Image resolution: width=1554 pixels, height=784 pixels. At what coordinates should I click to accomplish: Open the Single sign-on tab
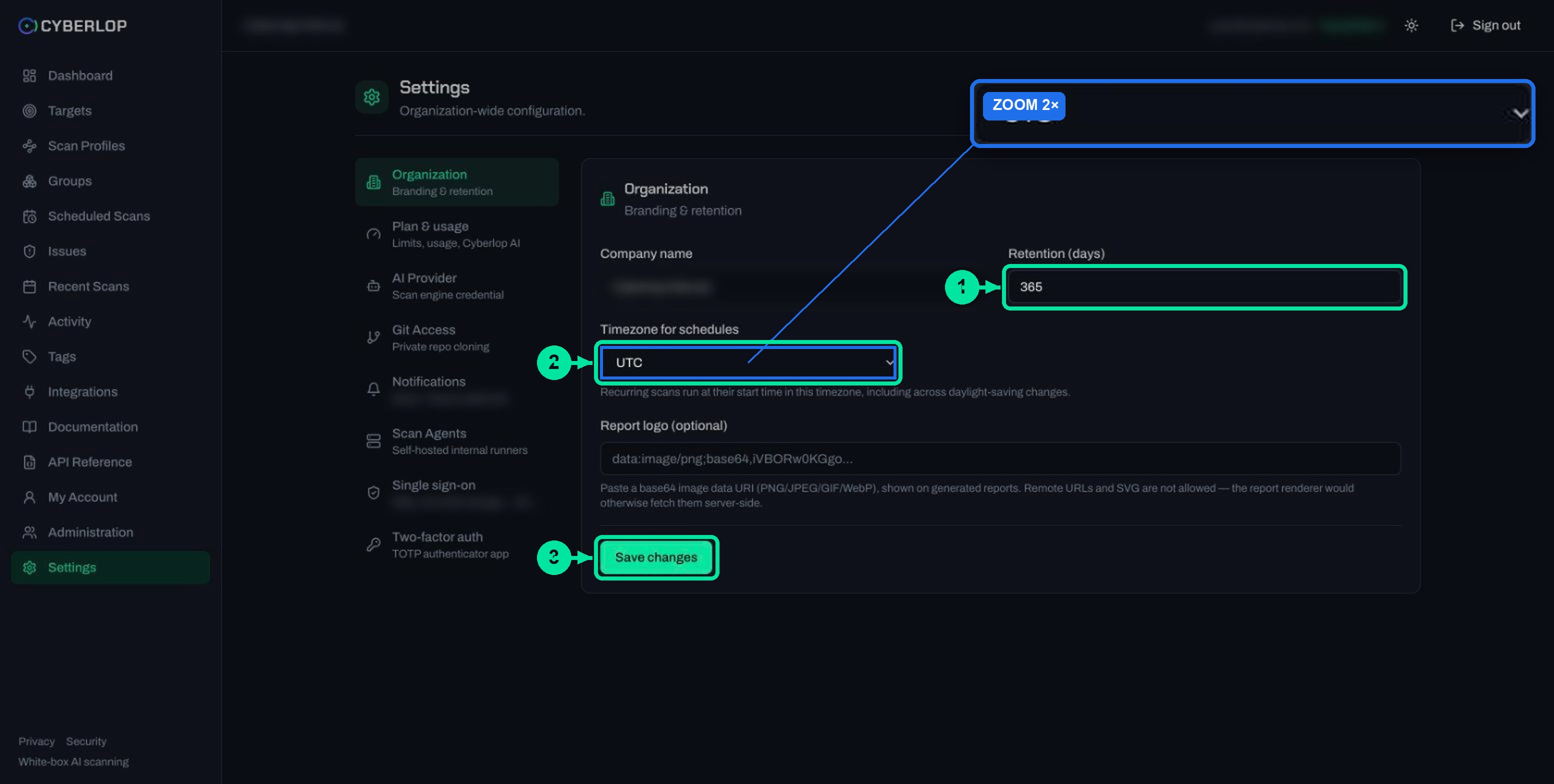[456, 493]
